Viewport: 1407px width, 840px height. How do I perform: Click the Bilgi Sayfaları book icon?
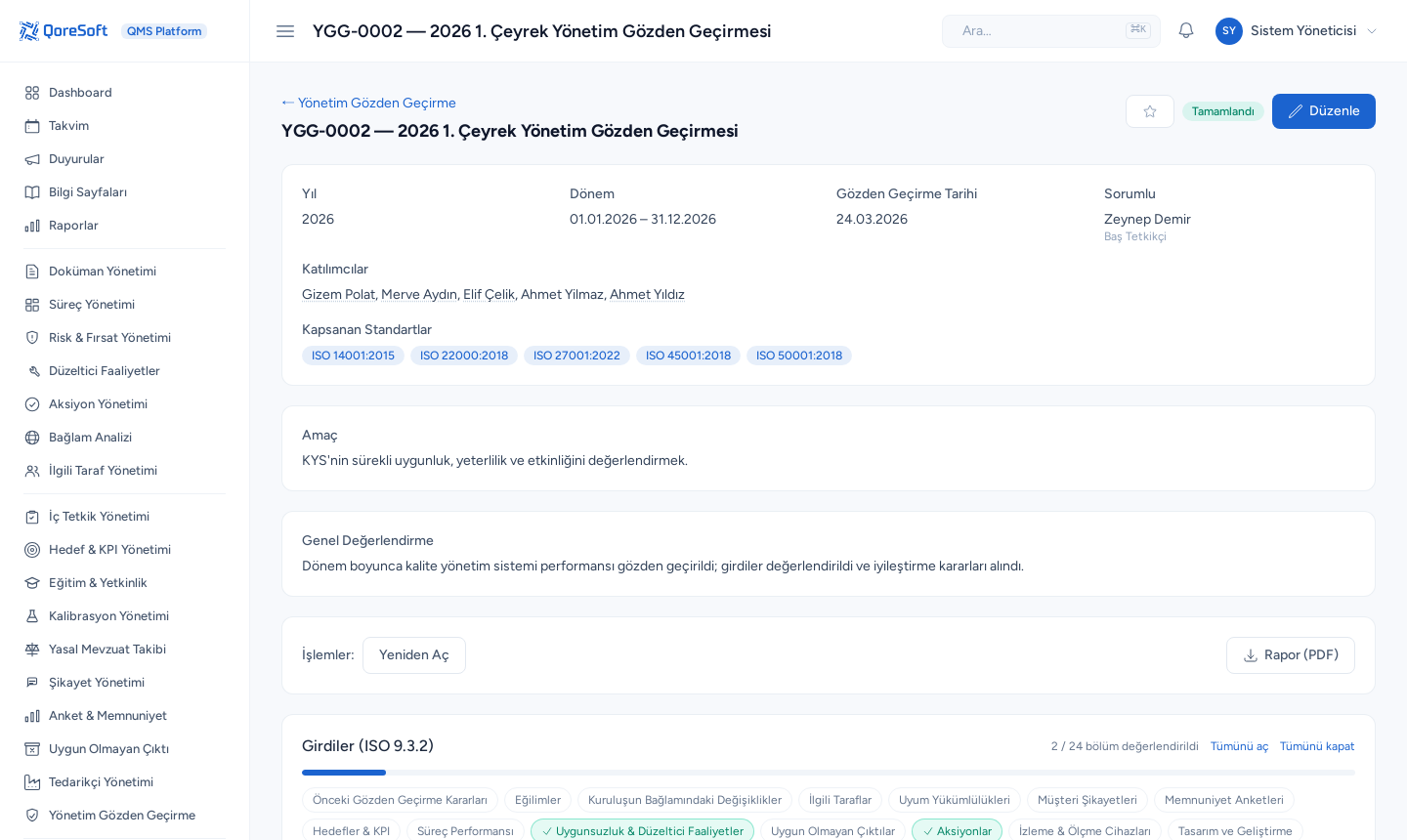[x=32, y=192]
